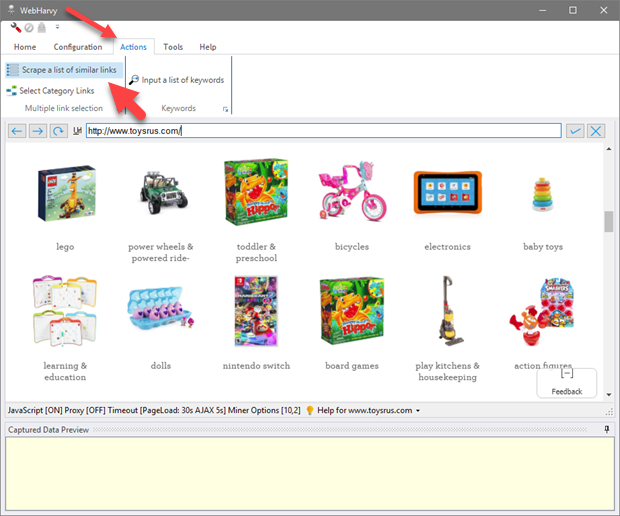Click the browser Back arrow button

point(17,131)
